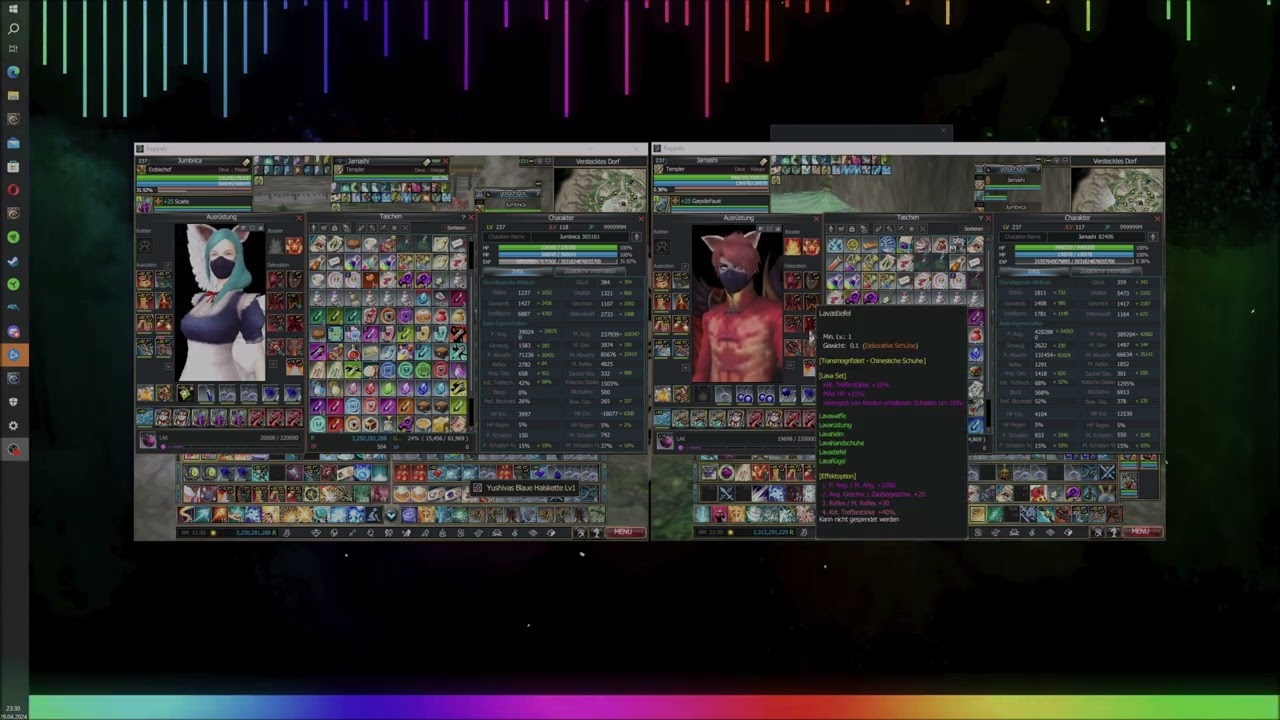Click the stat value 6887 in Jumbrica's Charakter panel

pos(523,313)
